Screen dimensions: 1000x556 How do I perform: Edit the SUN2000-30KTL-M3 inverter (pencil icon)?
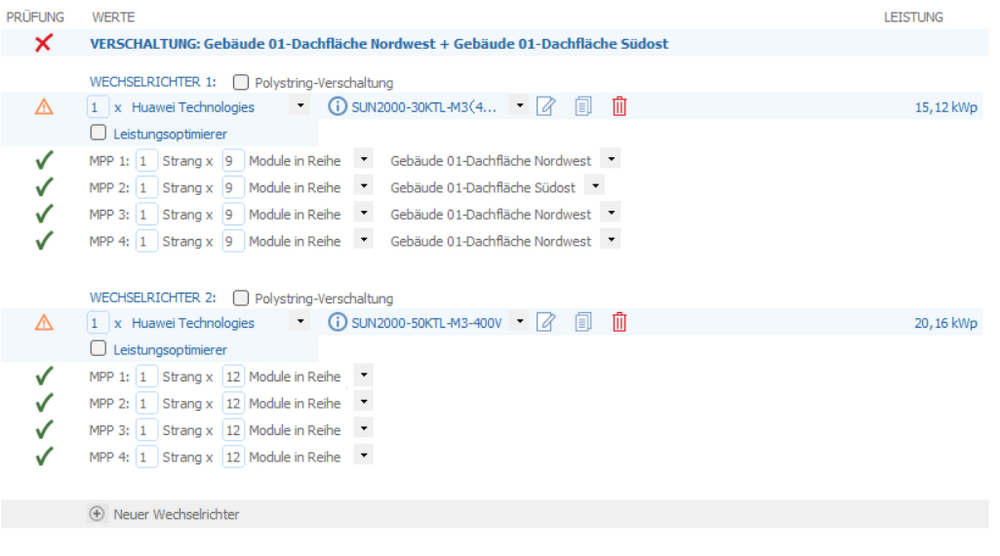click(546, 107)
